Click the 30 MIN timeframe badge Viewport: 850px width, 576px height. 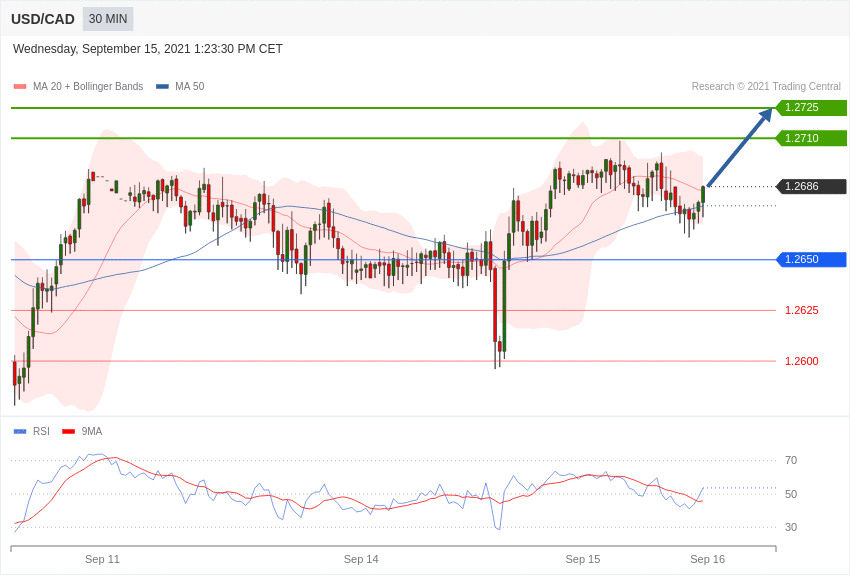coord(108,19)
